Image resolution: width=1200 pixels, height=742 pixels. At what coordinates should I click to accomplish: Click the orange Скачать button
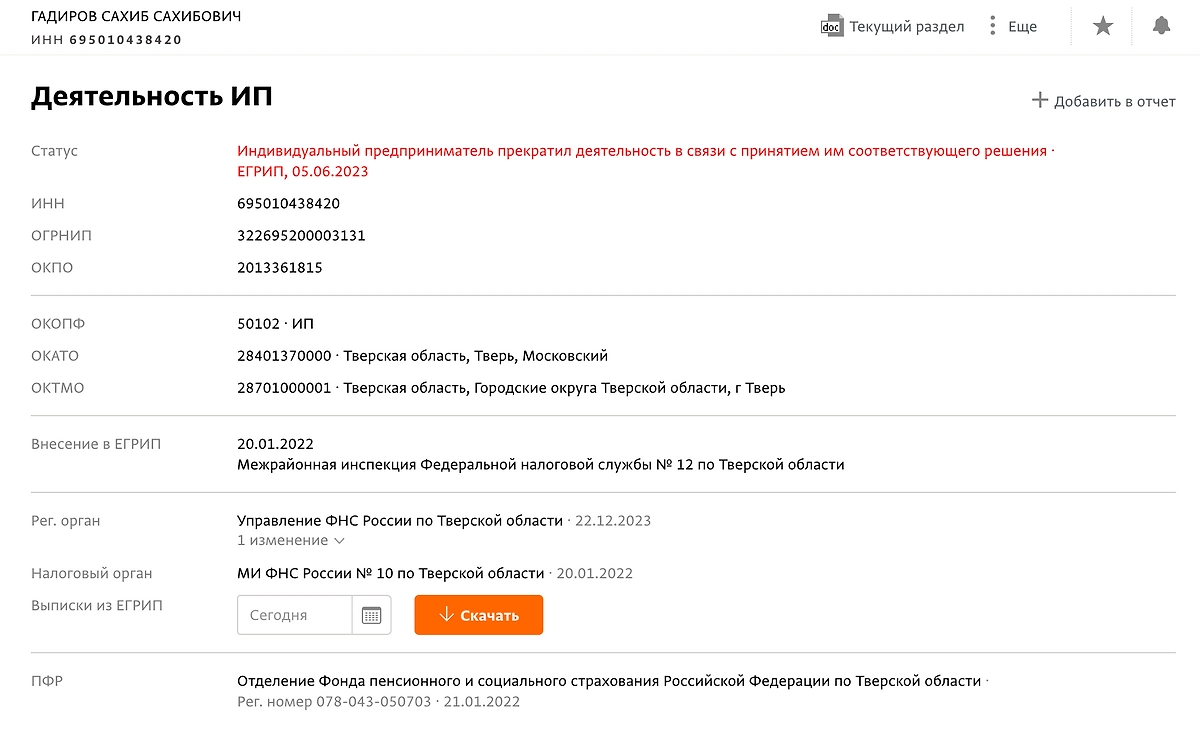pyautogui.click(x=478, y=614)
